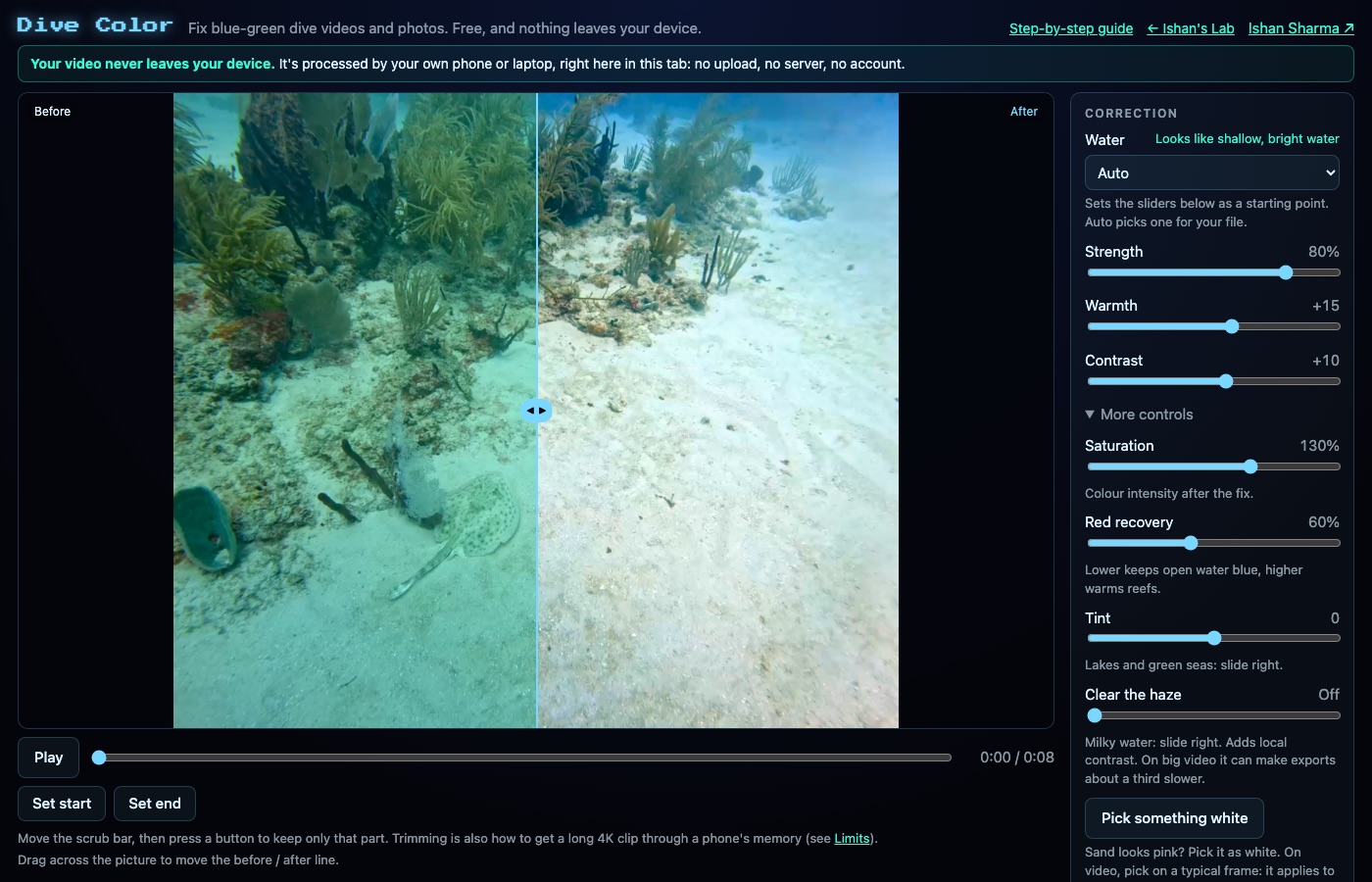
Task: Click the Set start button
Action: (x=62, y=804)
